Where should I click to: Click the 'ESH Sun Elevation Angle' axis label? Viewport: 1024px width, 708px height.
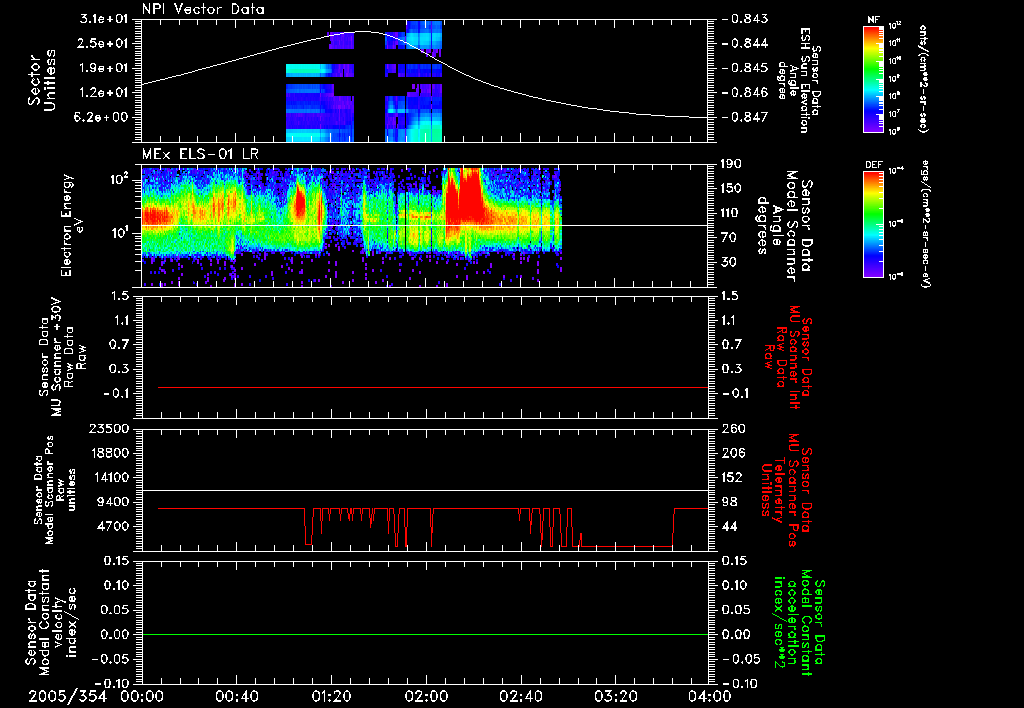click(798, 80)
